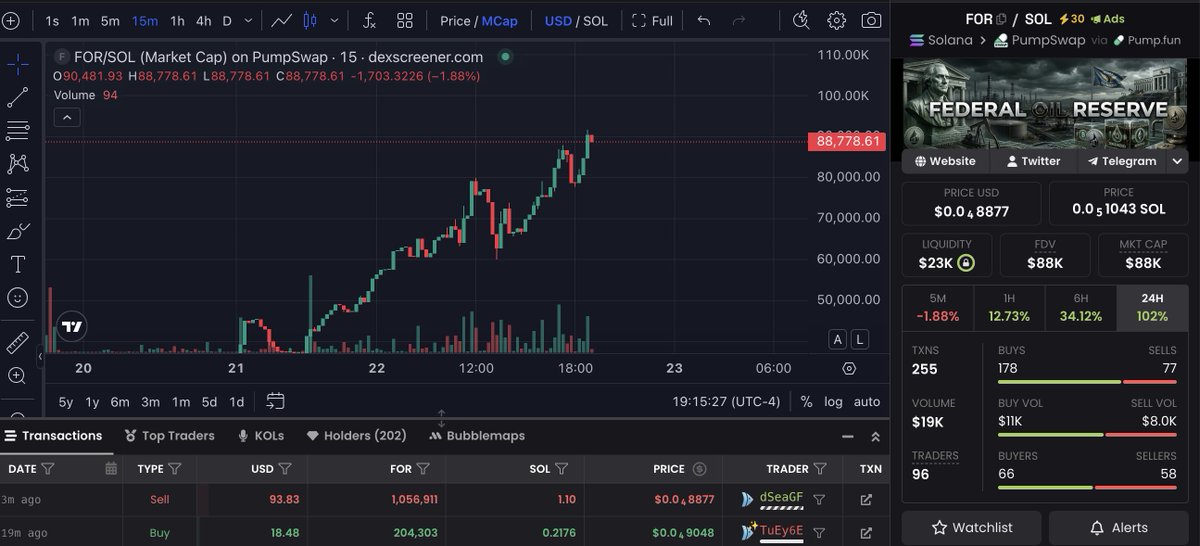Viewport: 1200px width, 546px height.
Task: Open the TYPE column filter
Action: pyautogui.click(x=175, y=468)
